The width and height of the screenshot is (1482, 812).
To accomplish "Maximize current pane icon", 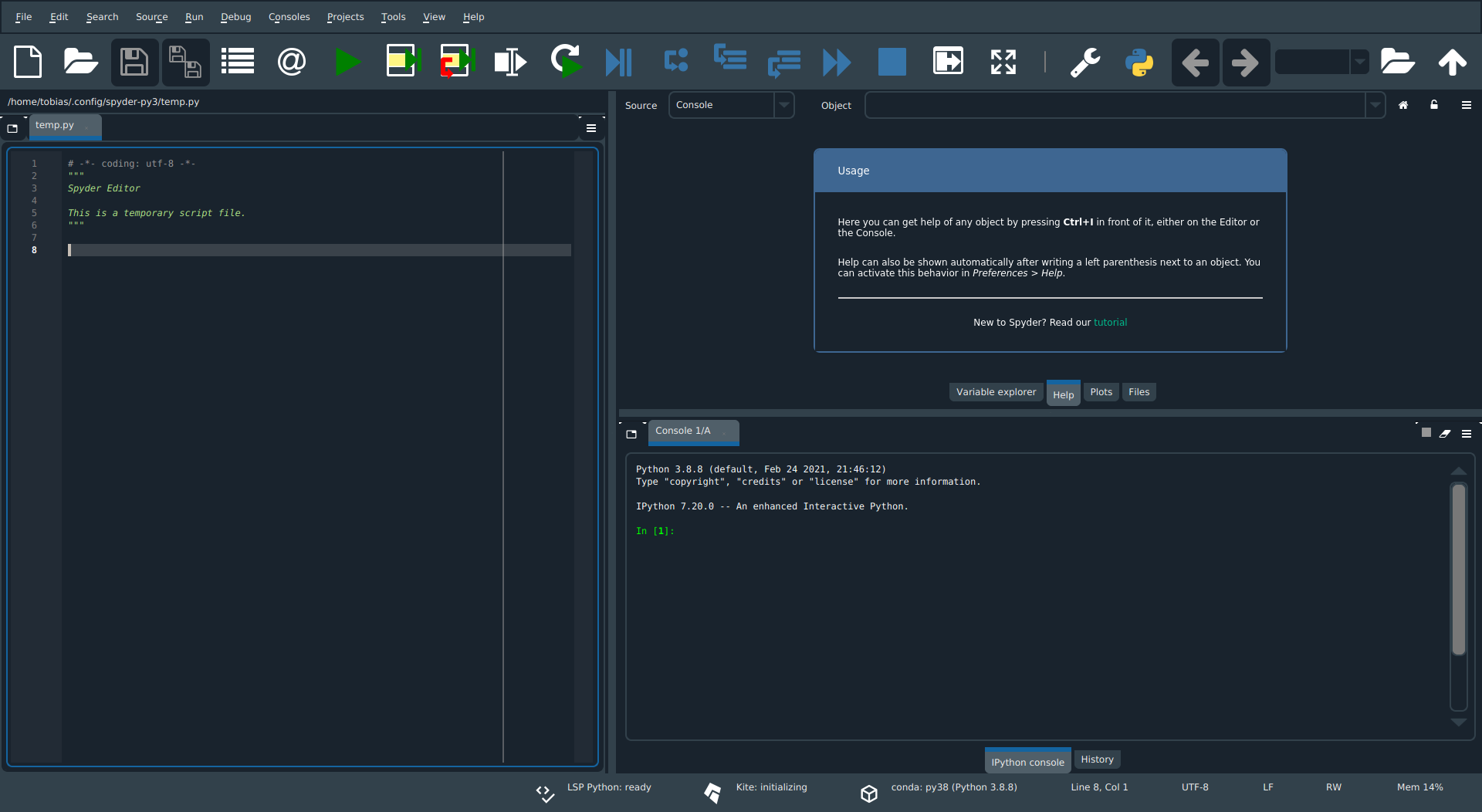I will coord(1003,62).
